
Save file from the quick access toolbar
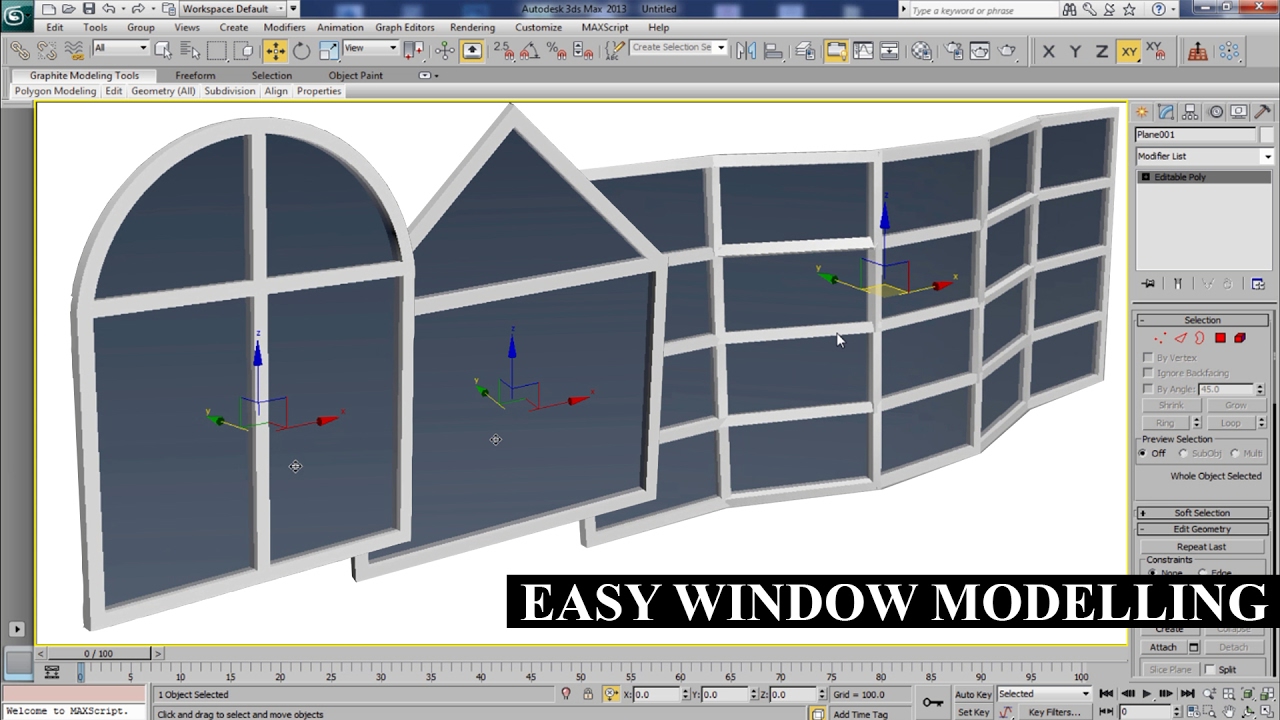pos(90,9)
